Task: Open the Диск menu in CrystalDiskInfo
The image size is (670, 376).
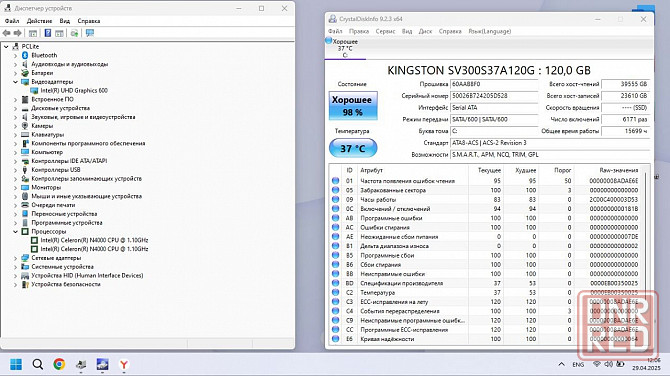Action: (x=425, y=31)
